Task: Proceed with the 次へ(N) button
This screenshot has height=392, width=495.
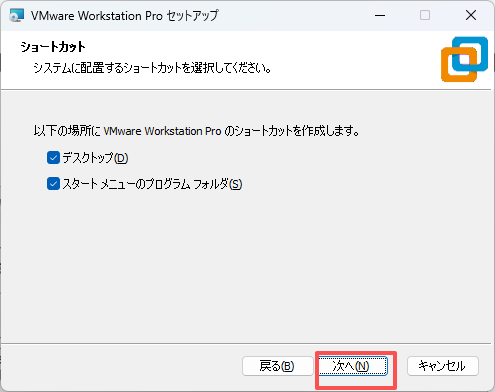Action: tap(353, 366)
